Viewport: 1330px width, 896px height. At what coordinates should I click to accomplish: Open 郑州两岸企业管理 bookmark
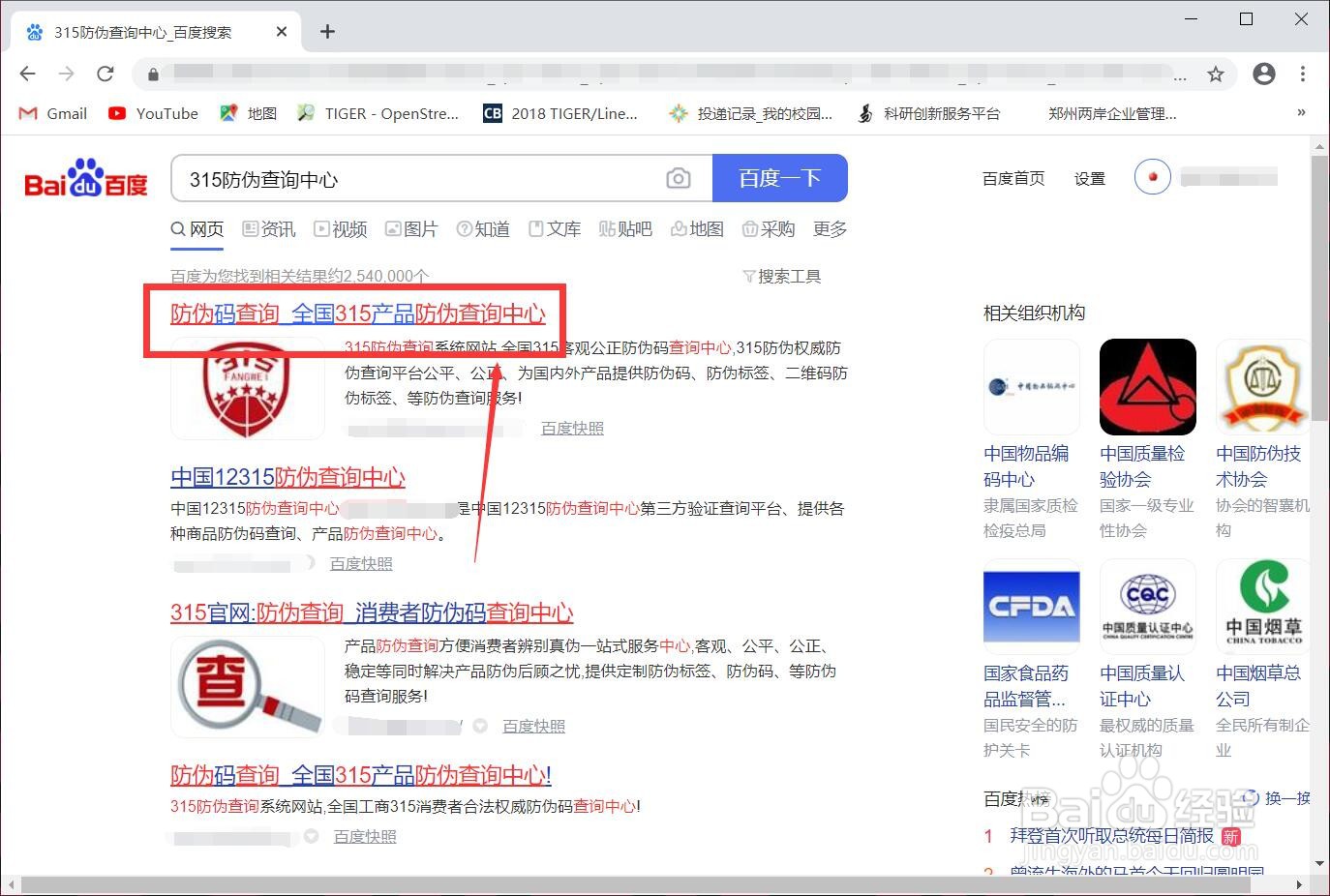click(x=1112, y=113)
